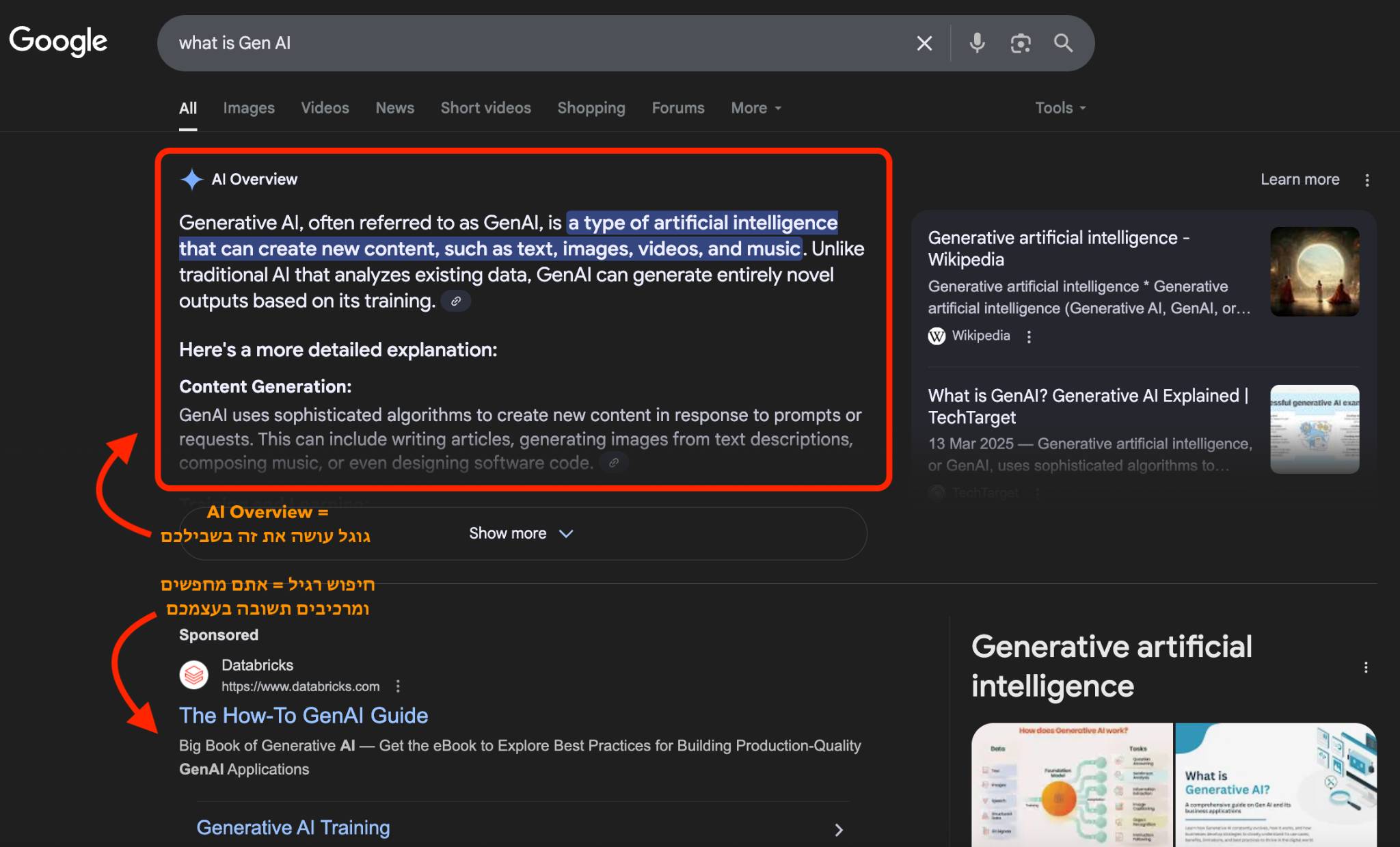Click inside the 'what is Gen AI' search field

pos(533,43)
